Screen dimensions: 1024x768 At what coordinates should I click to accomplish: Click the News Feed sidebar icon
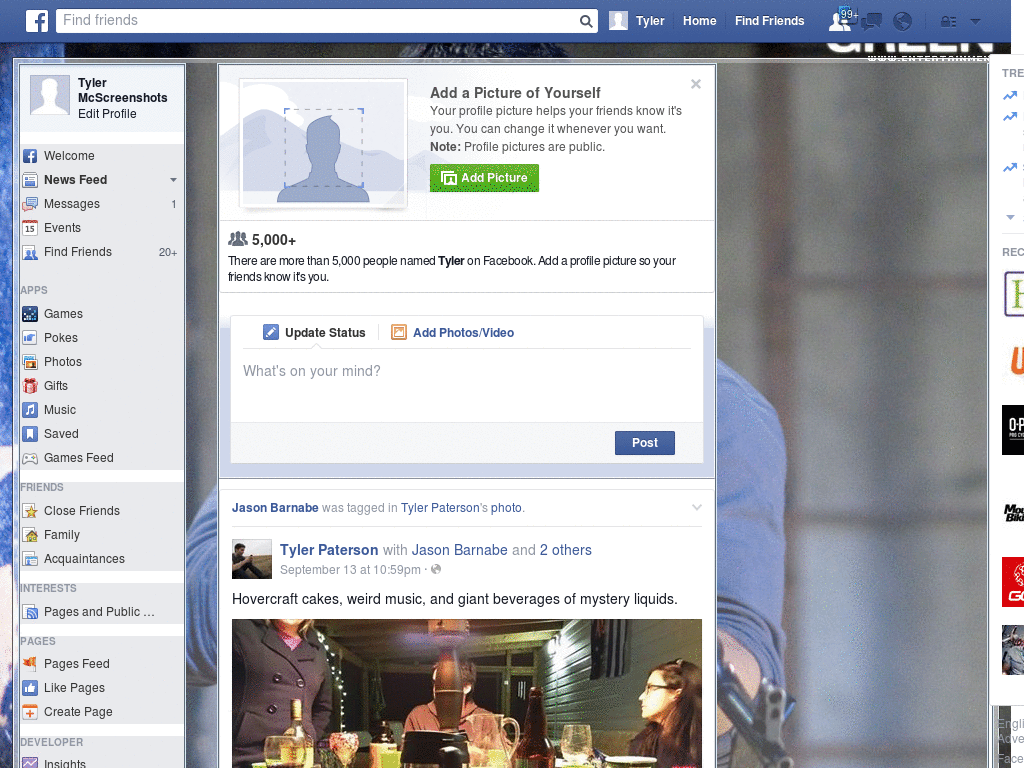point(30,180)
